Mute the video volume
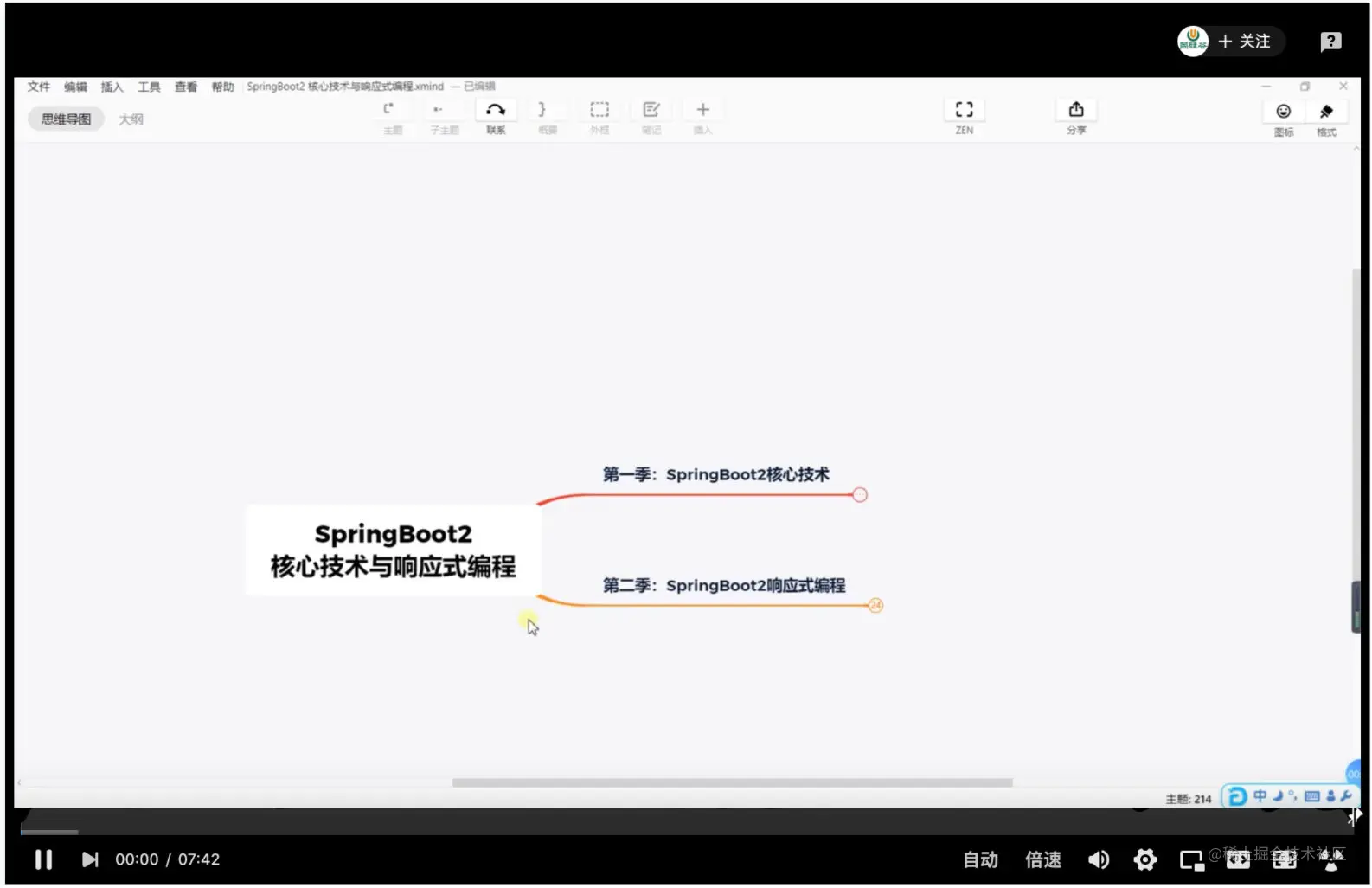This screenshot has height=888, width=1372. tap(1099, 859)
